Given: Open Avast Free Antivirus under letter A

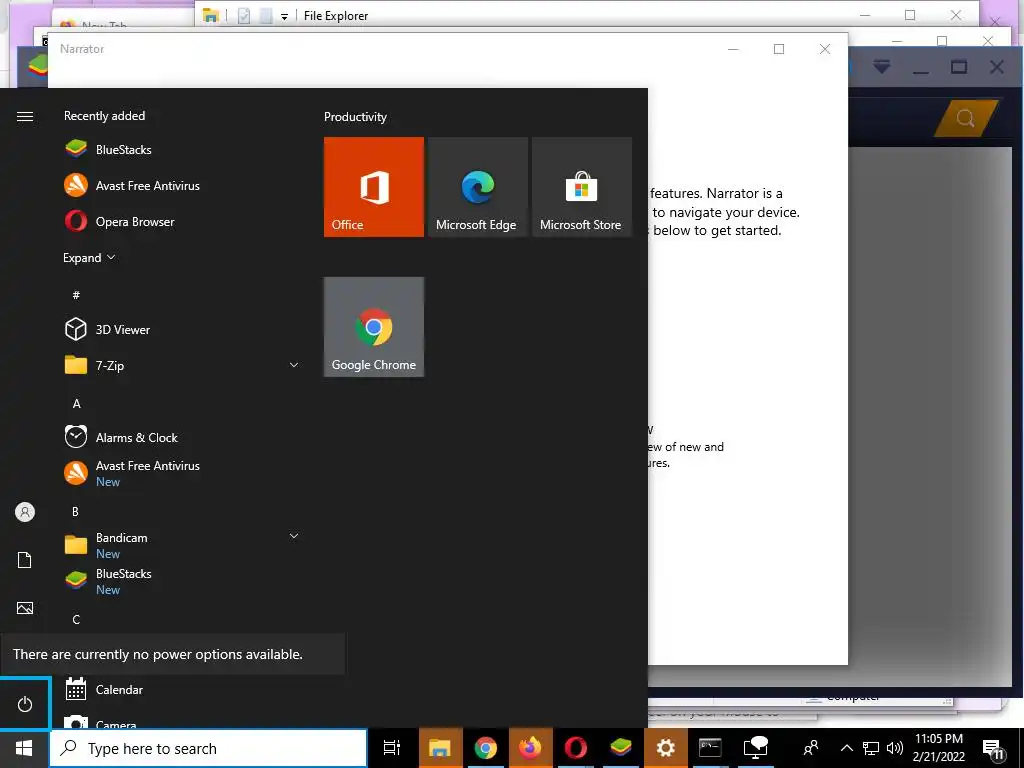Looking at the screenshot, I should coord(183,473).
